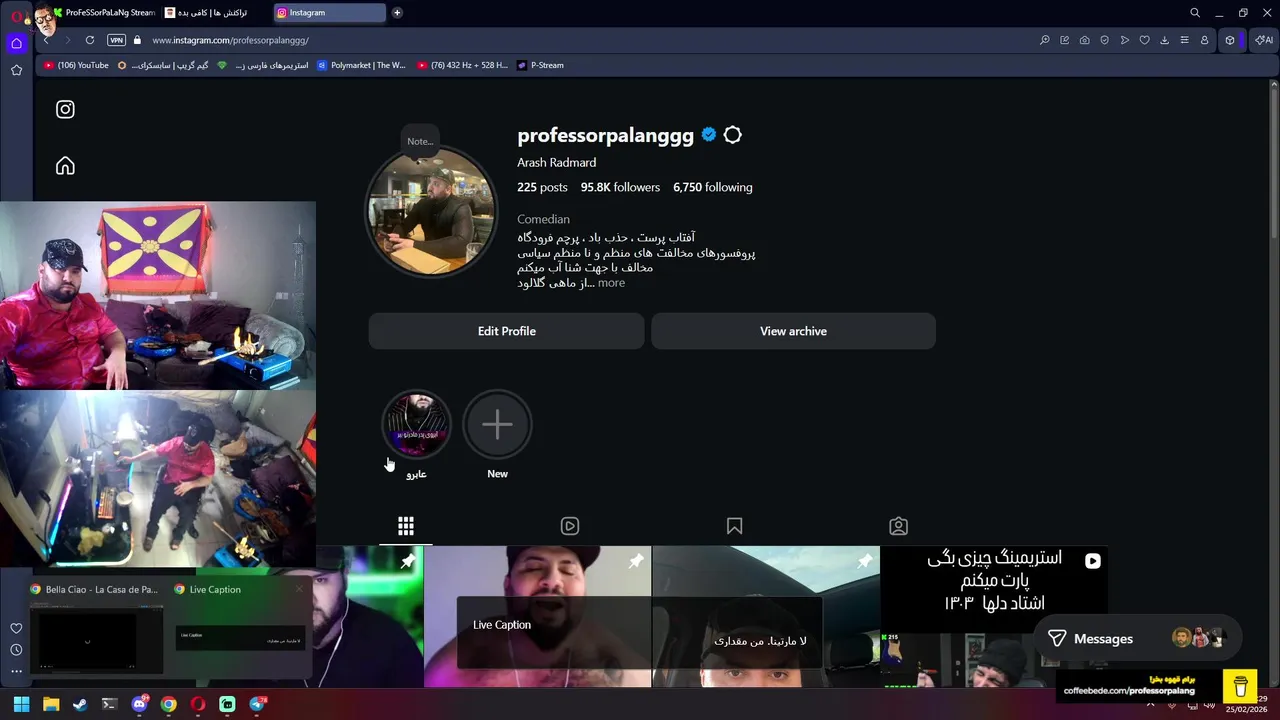Open Discord from the taskbar
The height and width of the screenshot is (720, 1280).
pos(139,704)
